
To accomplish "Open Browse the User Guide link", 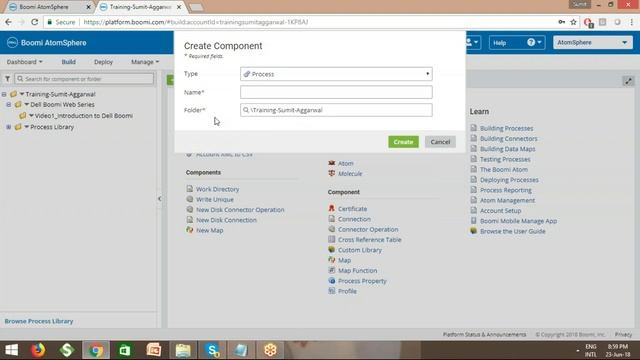I will click(x=513, y=231).
